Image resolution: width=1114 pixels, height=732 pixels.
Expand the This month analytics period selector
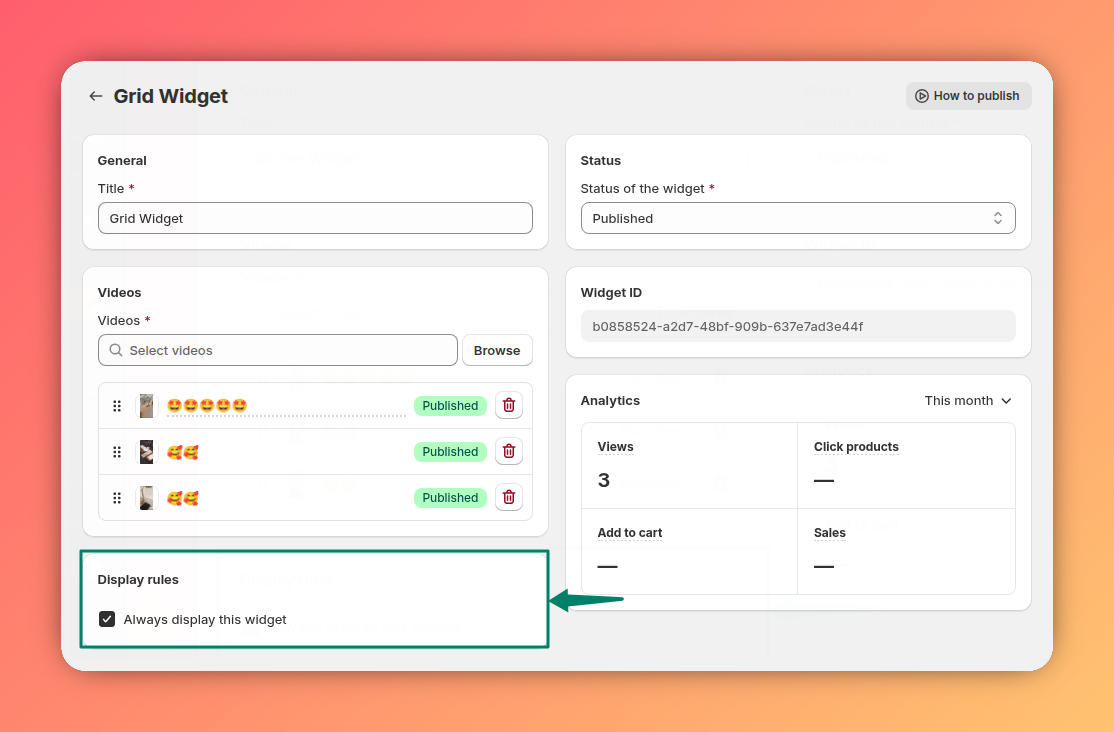(968, 401)
